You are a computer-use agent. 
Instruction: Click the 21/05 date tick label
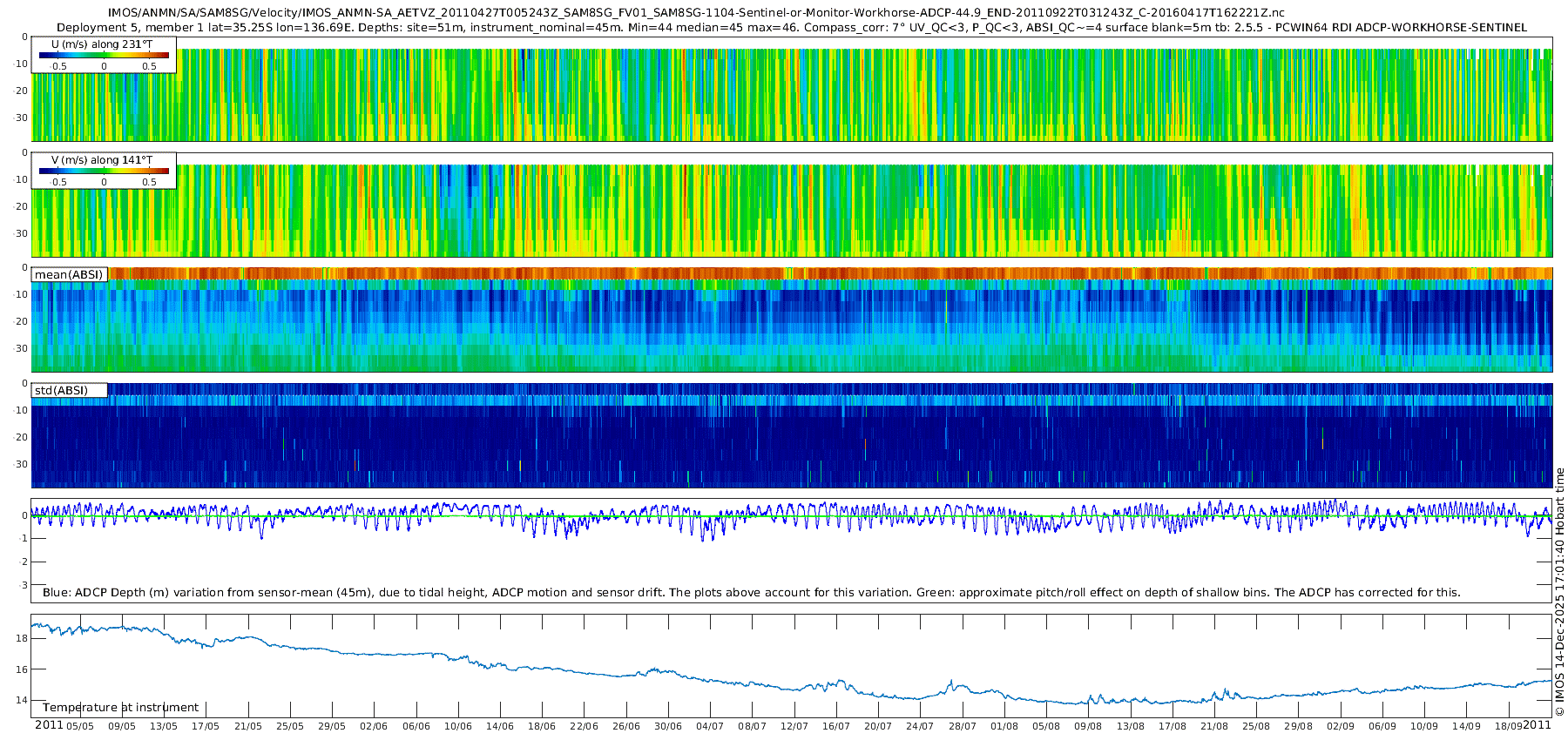248,726
